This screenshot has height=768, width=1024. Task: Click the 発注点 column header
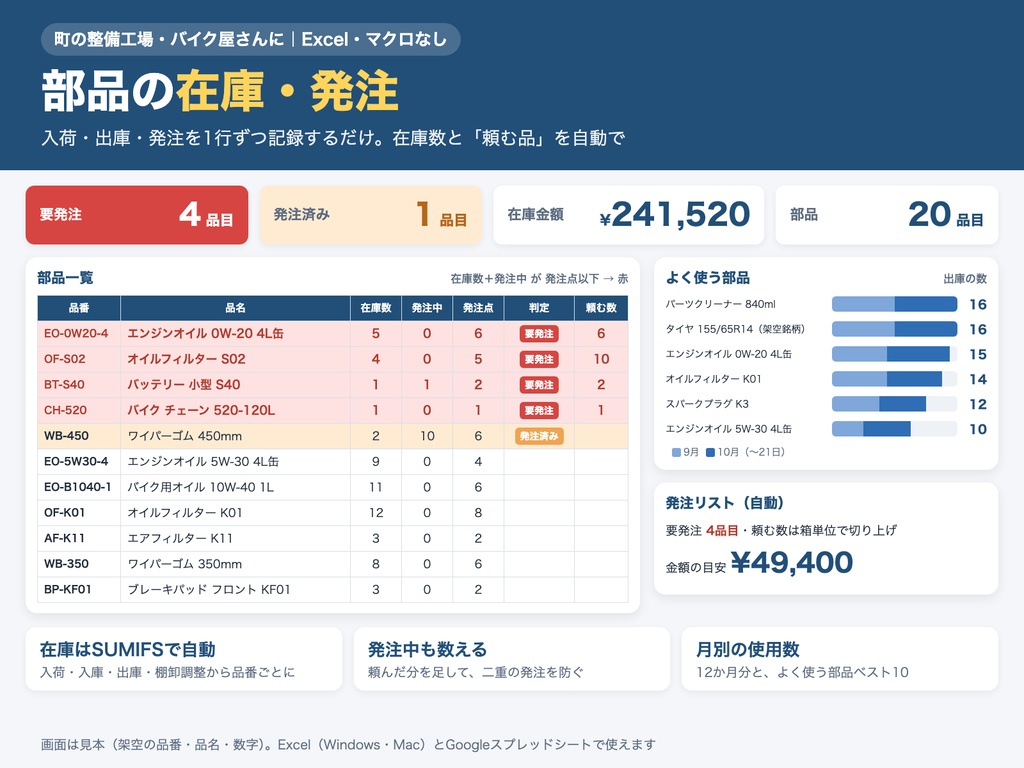coord(478,308)
